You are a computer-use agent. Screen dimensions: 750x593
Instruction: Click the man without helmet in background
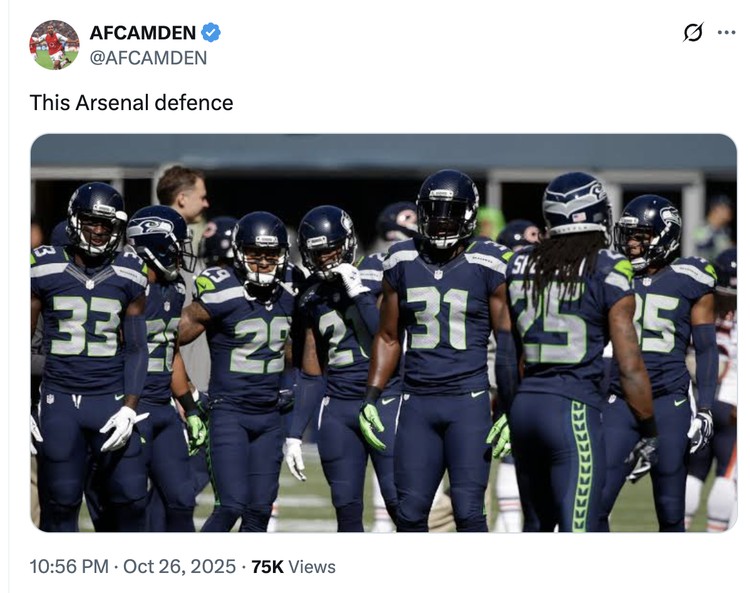point(183,192)
